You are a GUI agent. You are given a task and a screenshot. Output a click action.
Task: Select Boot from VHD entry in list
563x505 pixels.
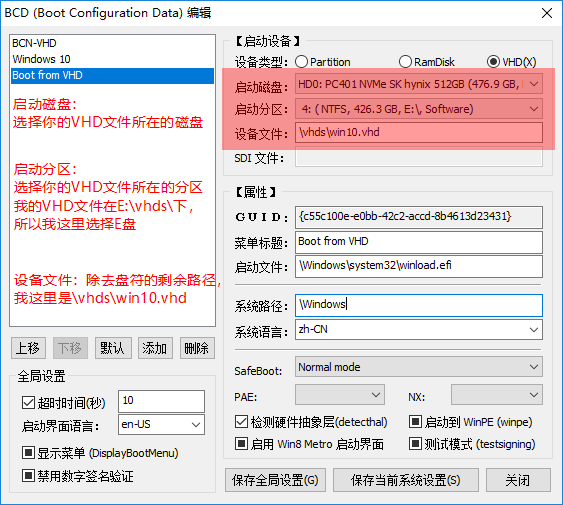point(112,75)
